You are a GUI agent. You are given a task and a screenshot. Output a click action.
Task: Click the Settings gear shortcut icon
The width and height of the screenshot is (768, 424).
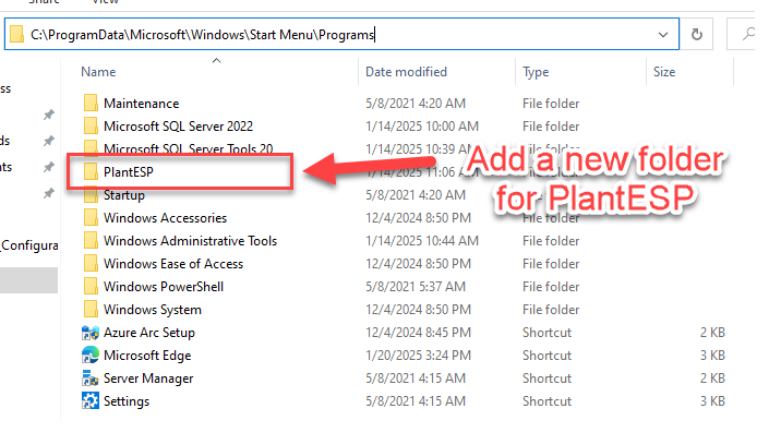click(90, 401)
